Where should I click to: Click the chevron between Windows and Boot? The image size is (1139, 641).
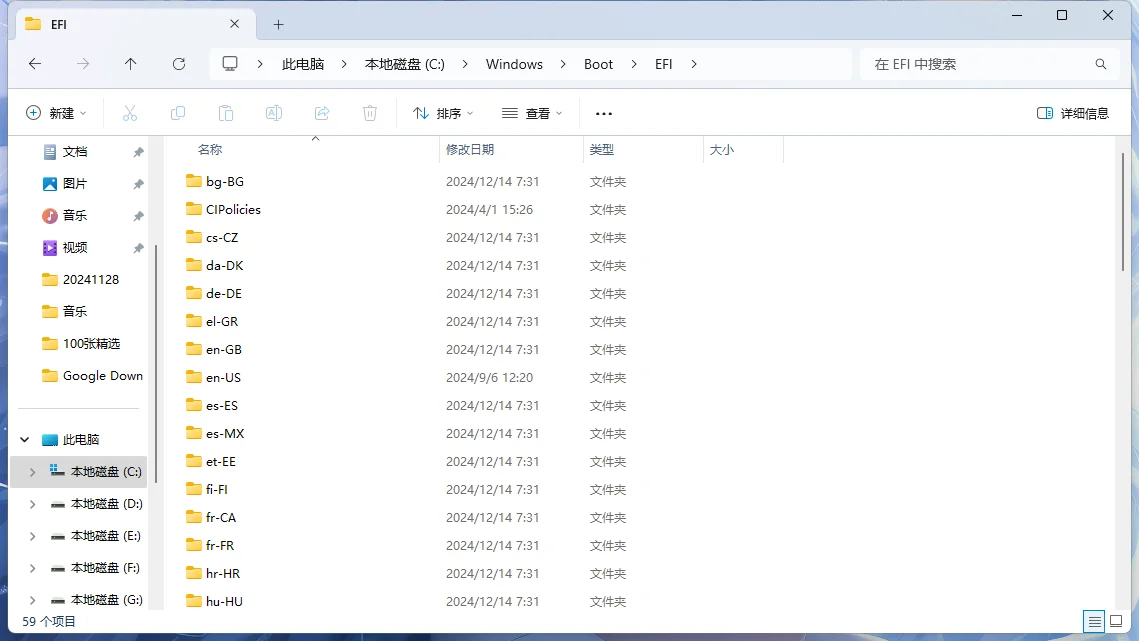tap(563, 64)
